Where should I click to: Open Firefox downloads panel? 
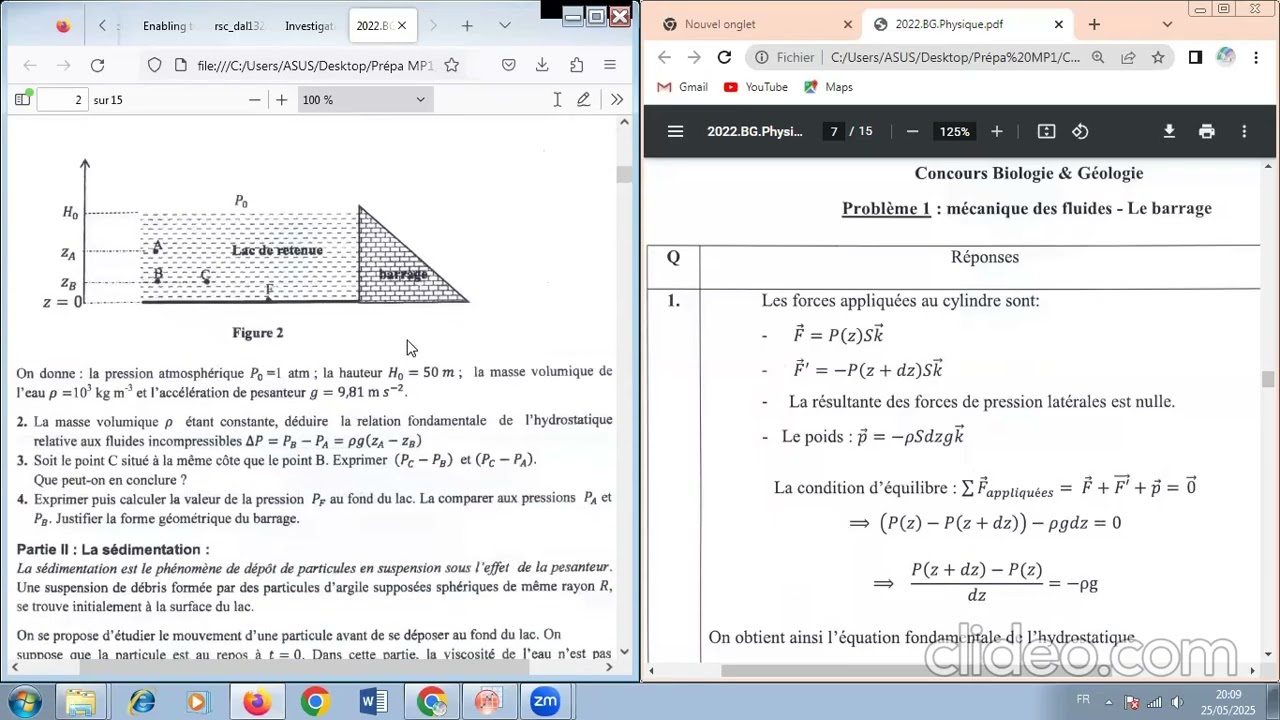(x=542, y=65)
